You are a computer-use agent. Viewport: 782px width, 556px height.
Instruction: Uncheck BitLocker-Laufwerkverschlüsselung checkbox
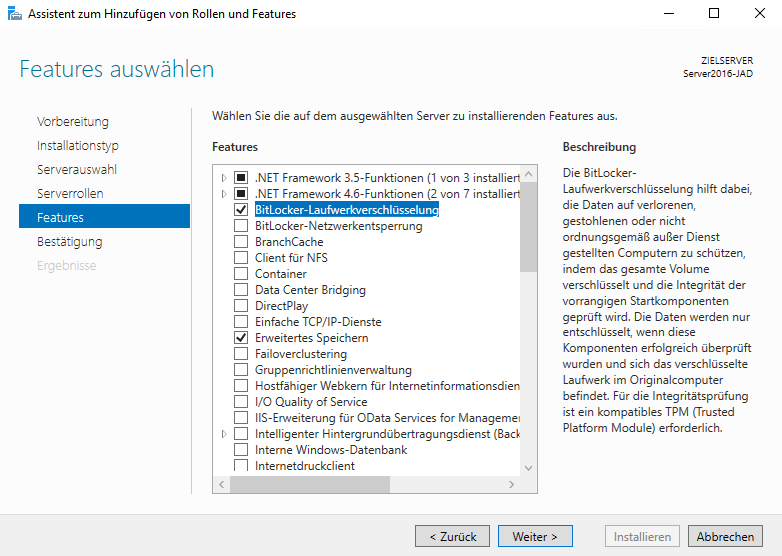point(240,210)
